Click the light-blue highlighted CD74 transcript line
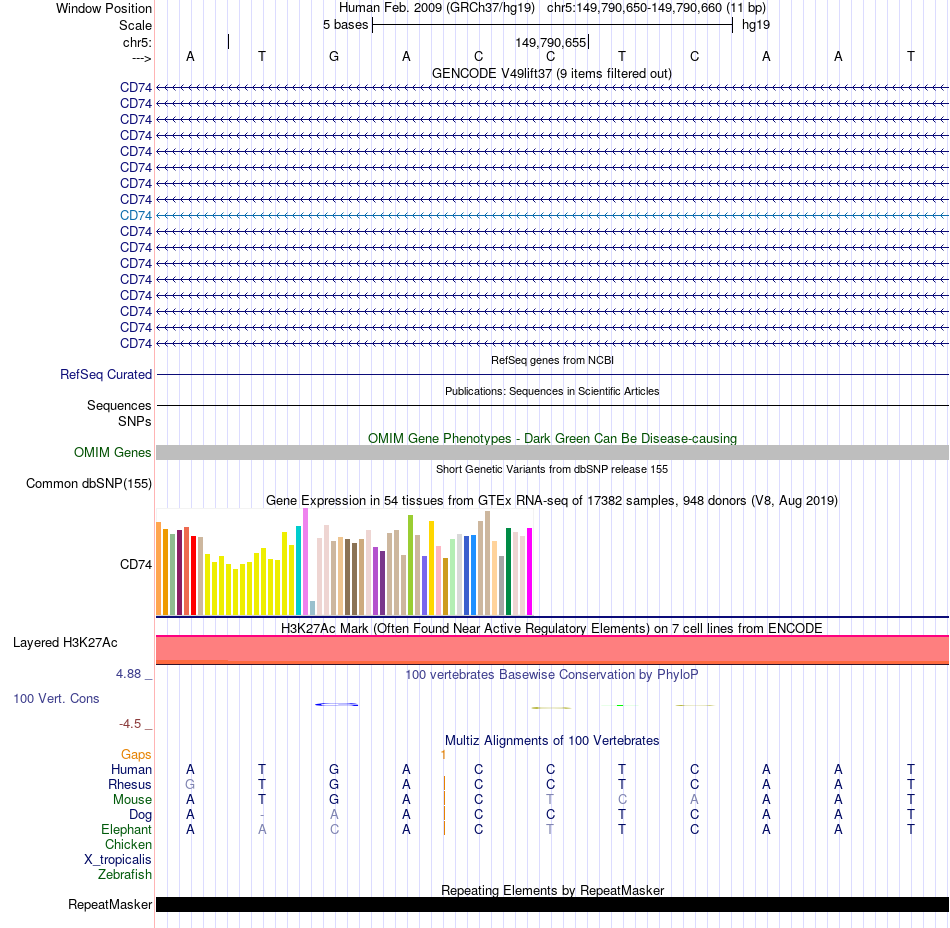 (x=553, y=216)
